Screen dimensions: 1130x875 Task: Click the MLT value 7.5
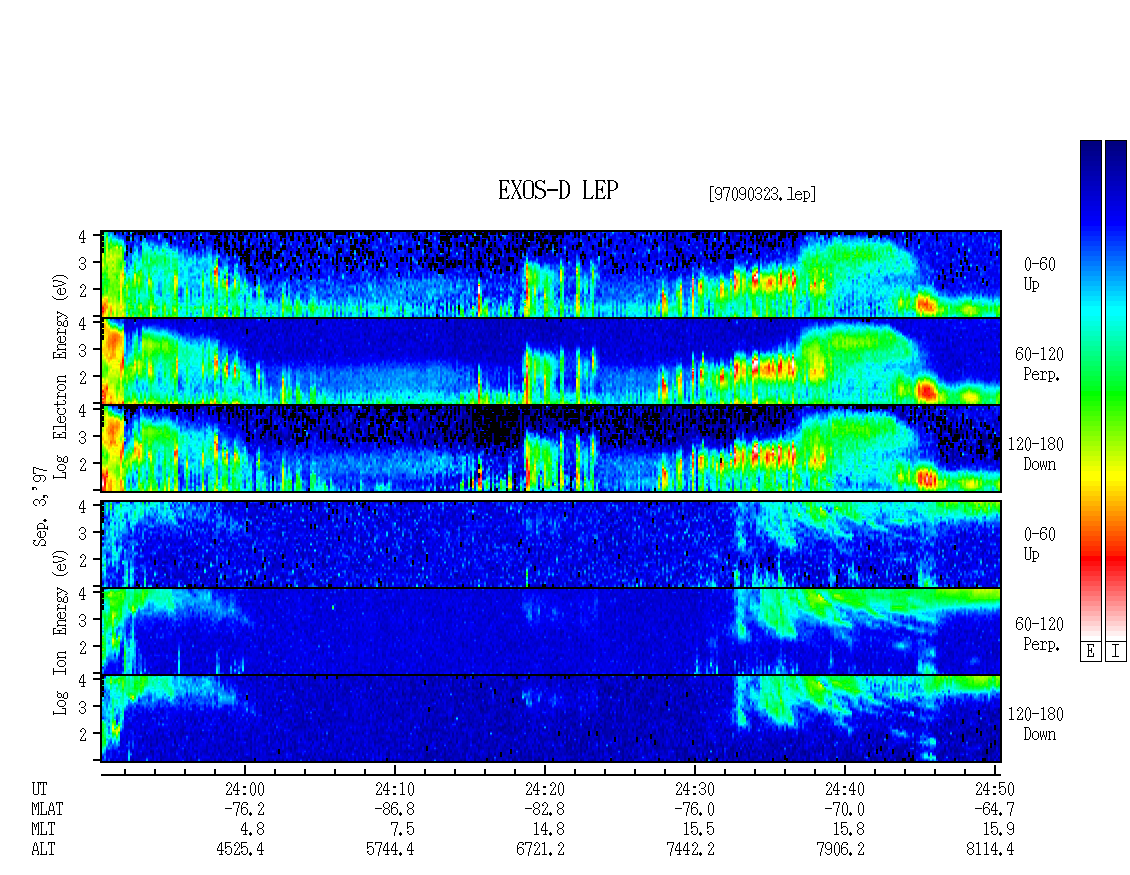(x=402, y=830)
